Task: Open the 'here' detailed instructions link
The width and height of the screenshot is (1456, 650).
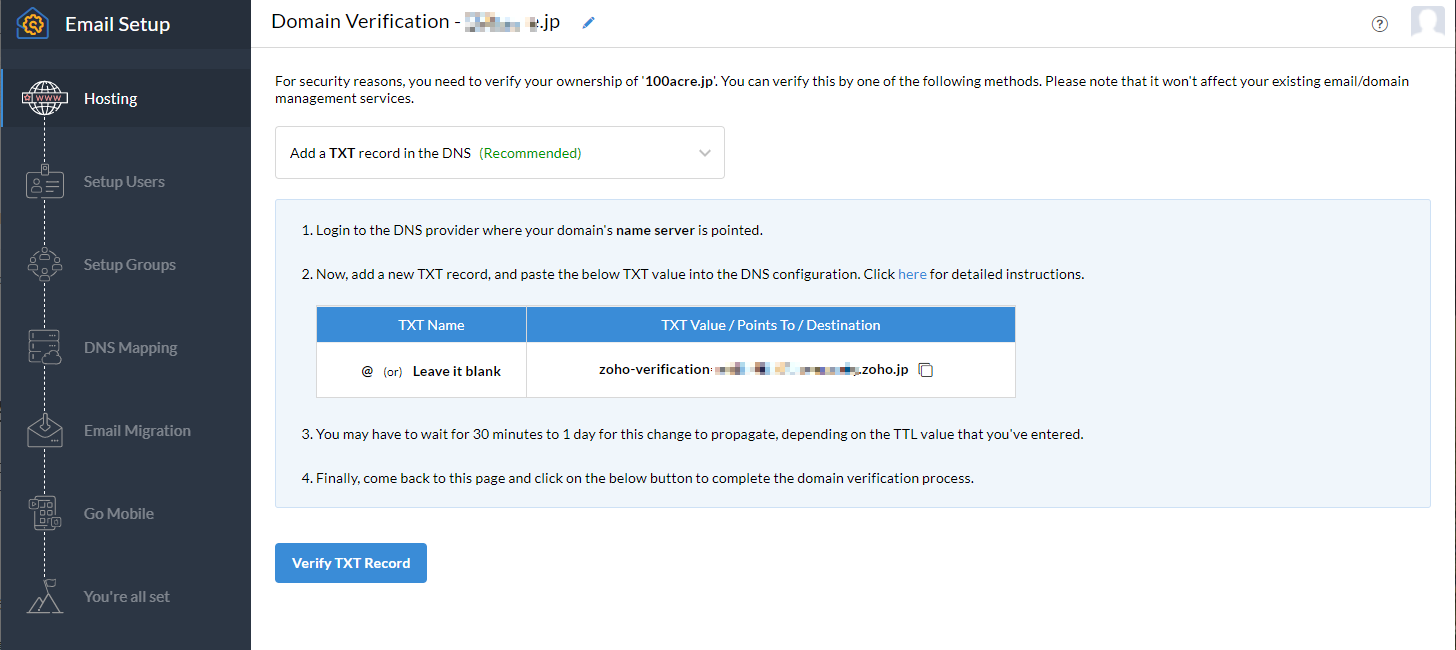Action: (912, 274)
